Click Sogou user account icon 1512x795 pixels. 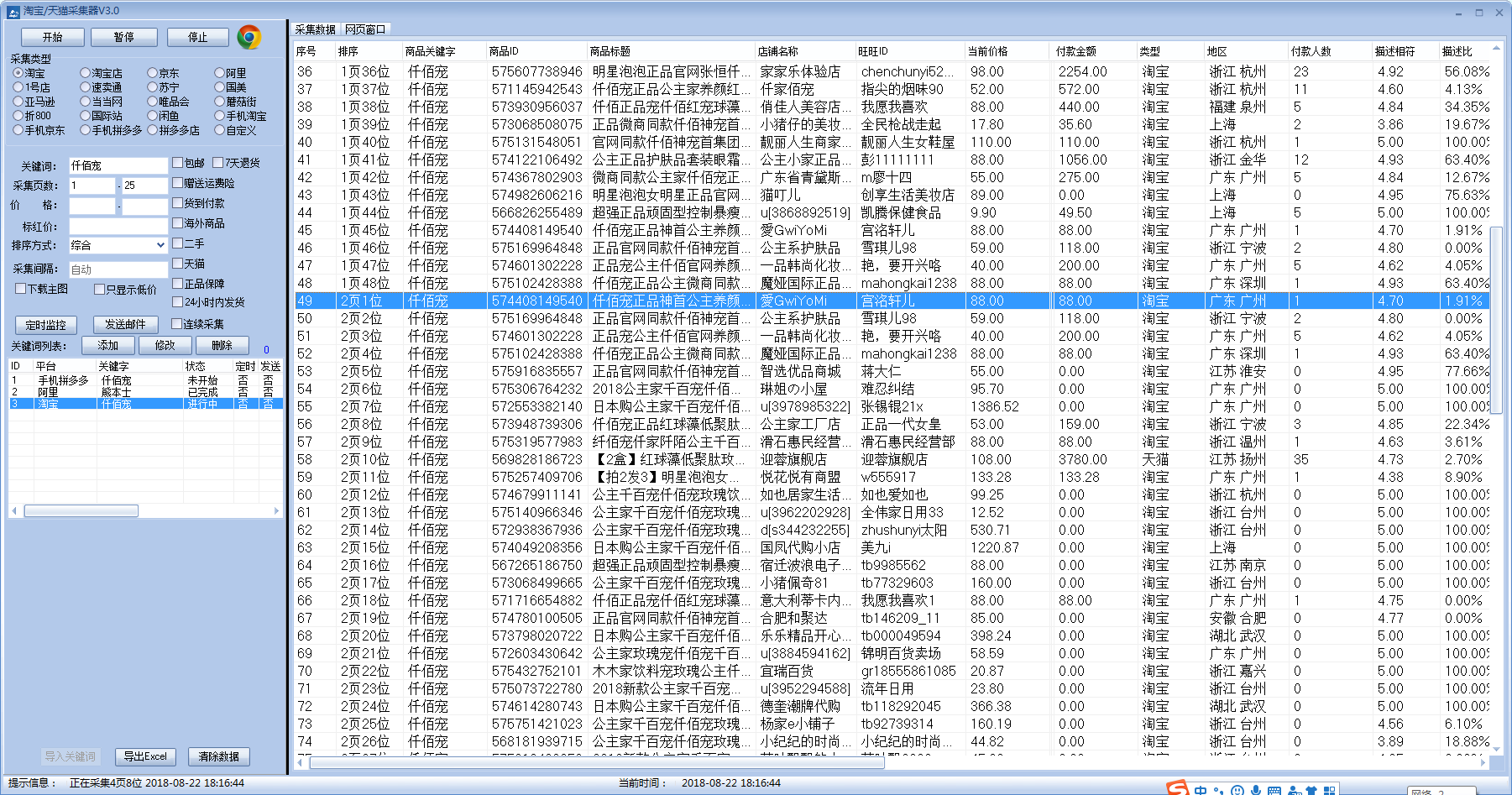1294,791
